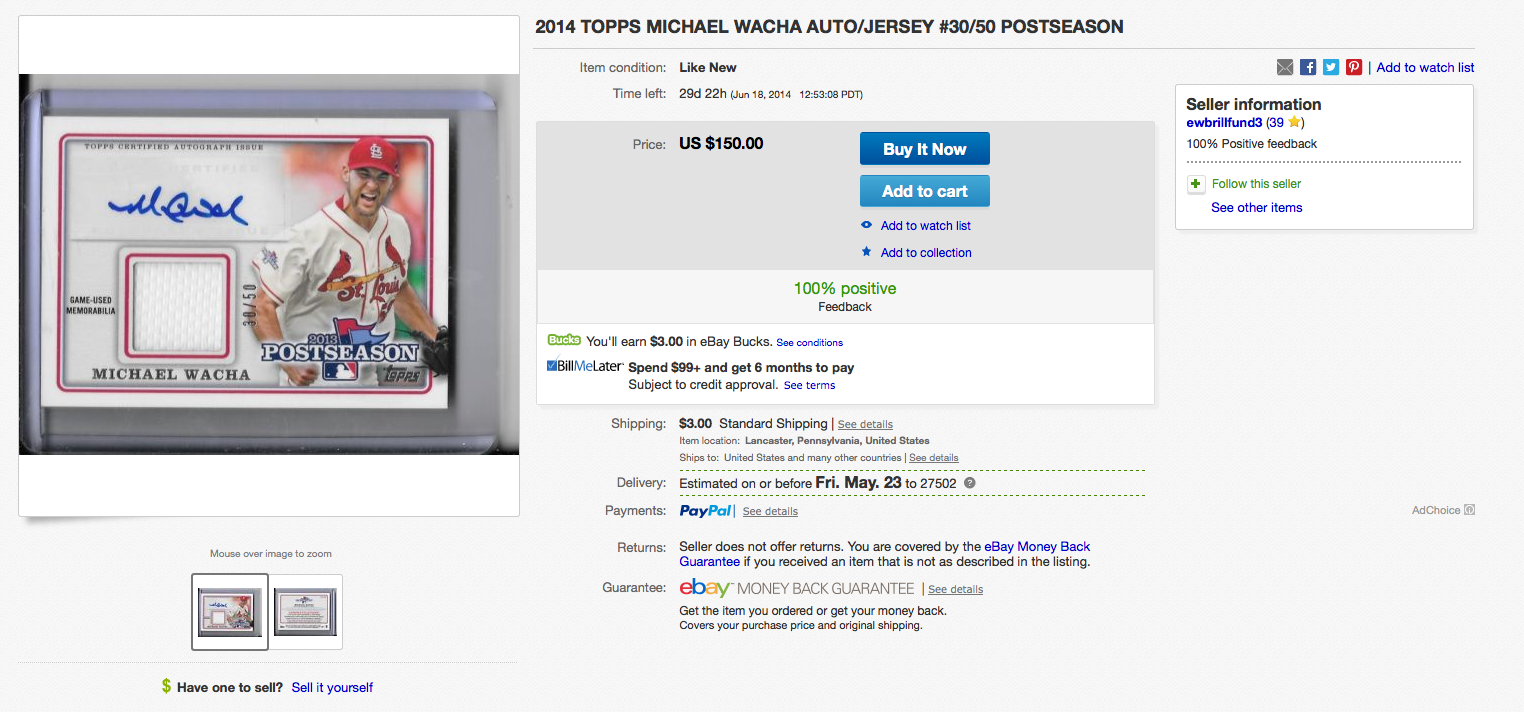Open eBay Bucks See conditions link
Image resolution: width=1524 pixels, height=712 pixels.
(809, 342)
